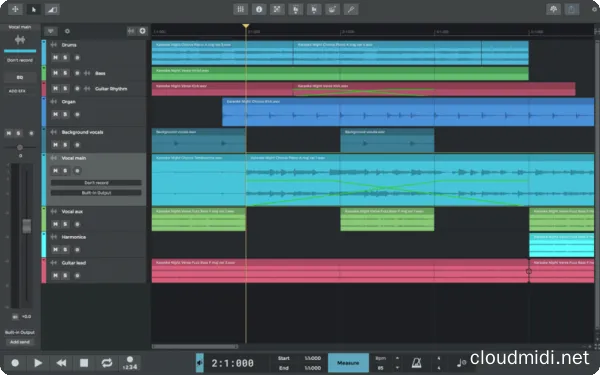The width and height of the screenshot is (600, 375).
Task: Mute the Vocal main track
Action: pos(55,171)
